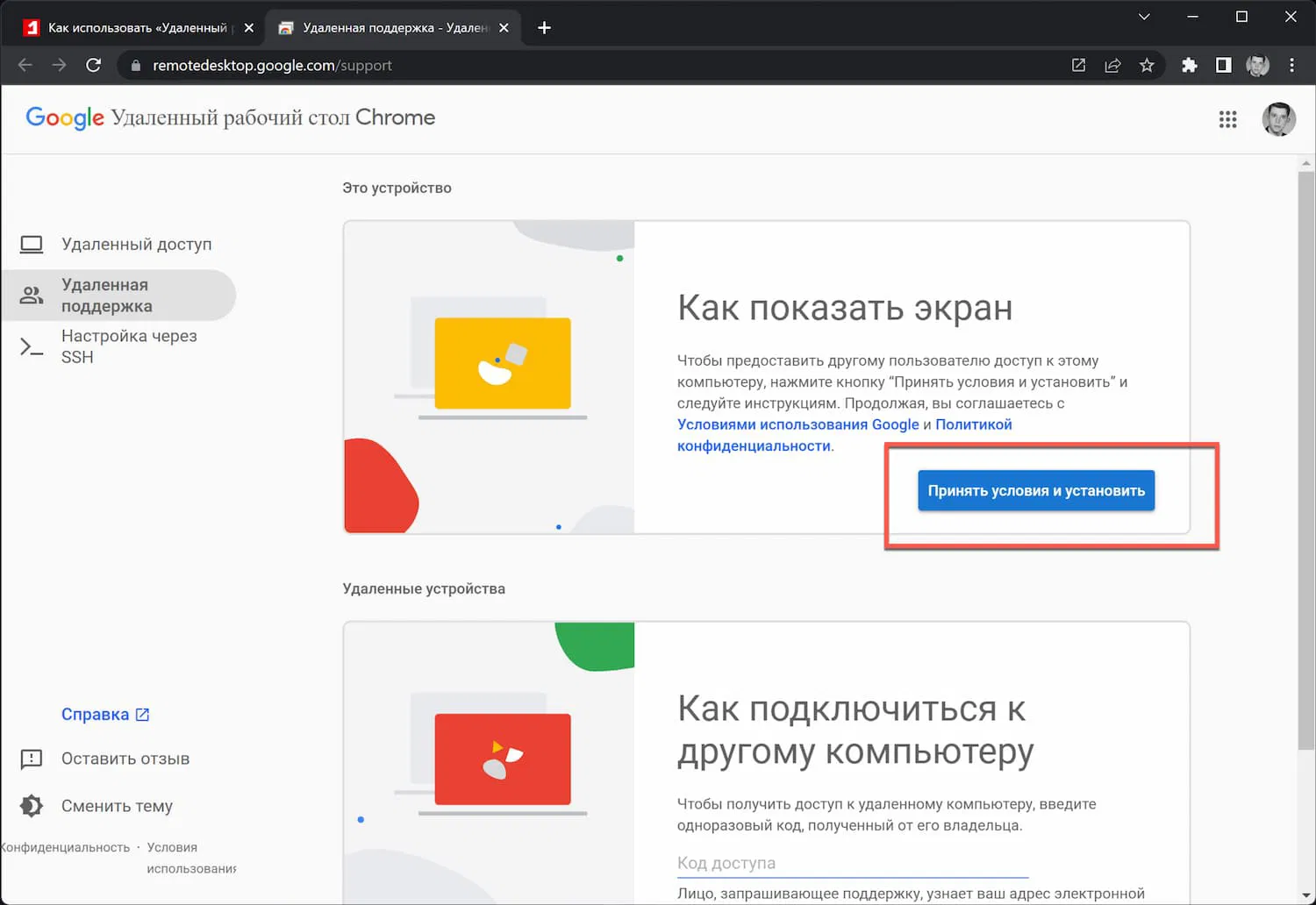Select «Удаленная поддержка» in sidebar
Screen dimensions: 1316x905
point(118,296)
